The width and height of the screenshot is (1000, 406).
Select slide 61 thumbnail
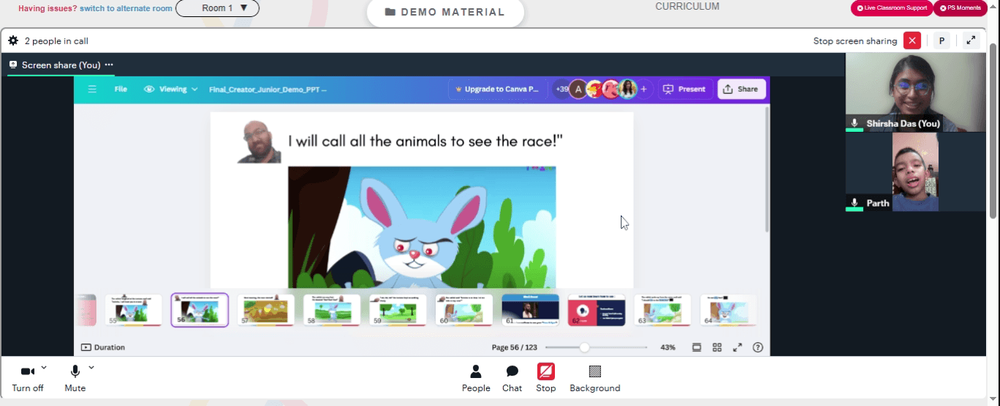point(531,310)
